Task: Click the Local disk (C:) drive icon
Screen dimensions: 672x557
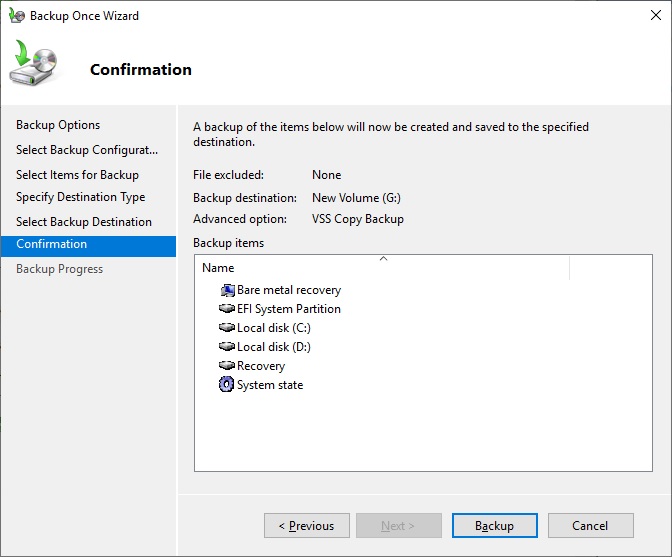Action: tap(226, 328)
